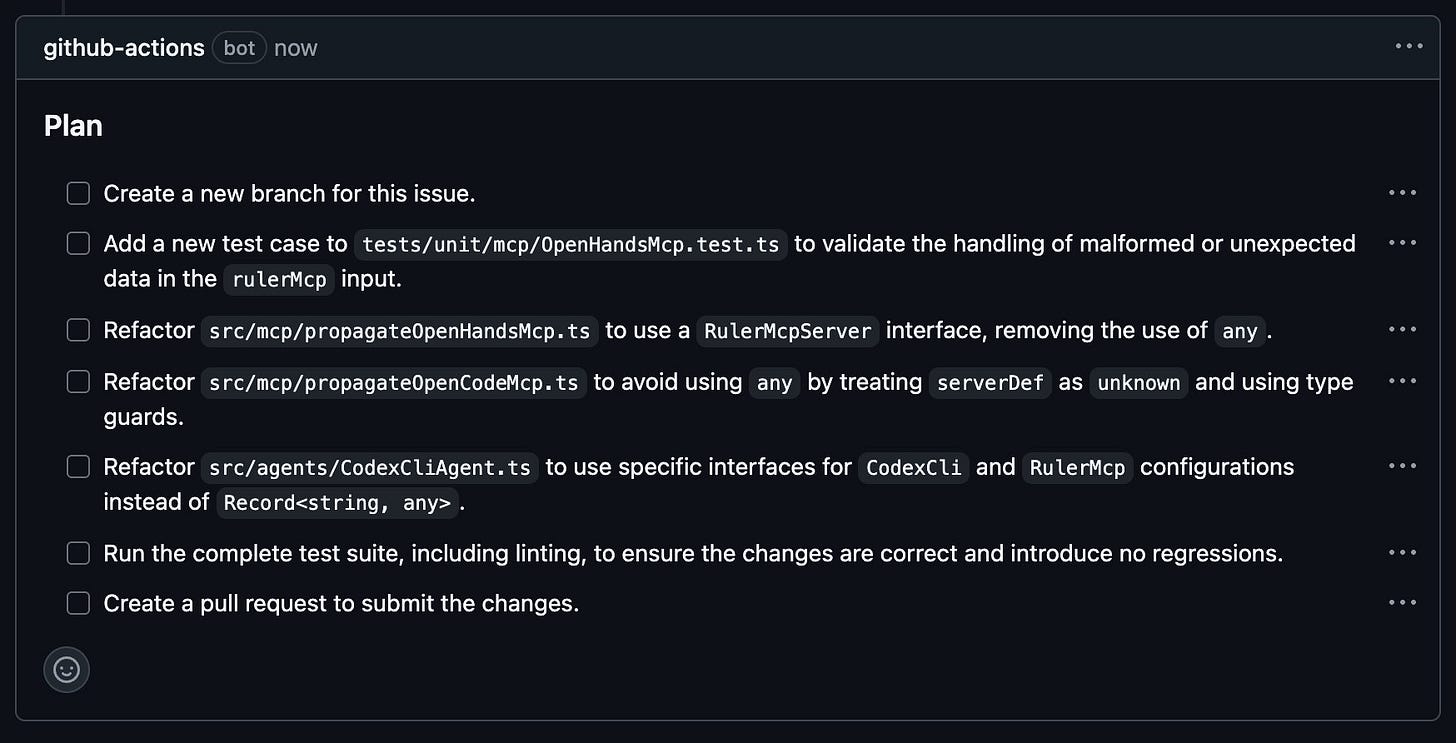The image size is (1456, 743).
Task: Open options menu for the new branch task
Action: 1403,192
